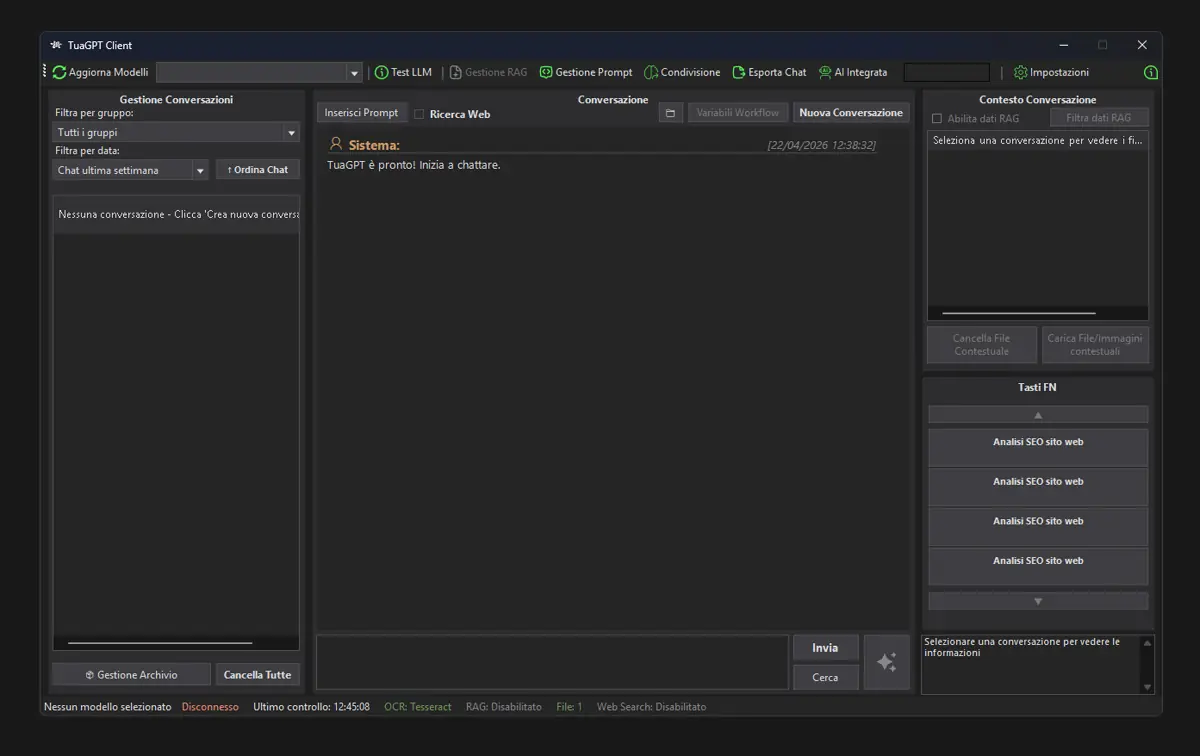Toggle the Abilita dati RAG checkbox

pyautogui.click(x=937, y=119)
